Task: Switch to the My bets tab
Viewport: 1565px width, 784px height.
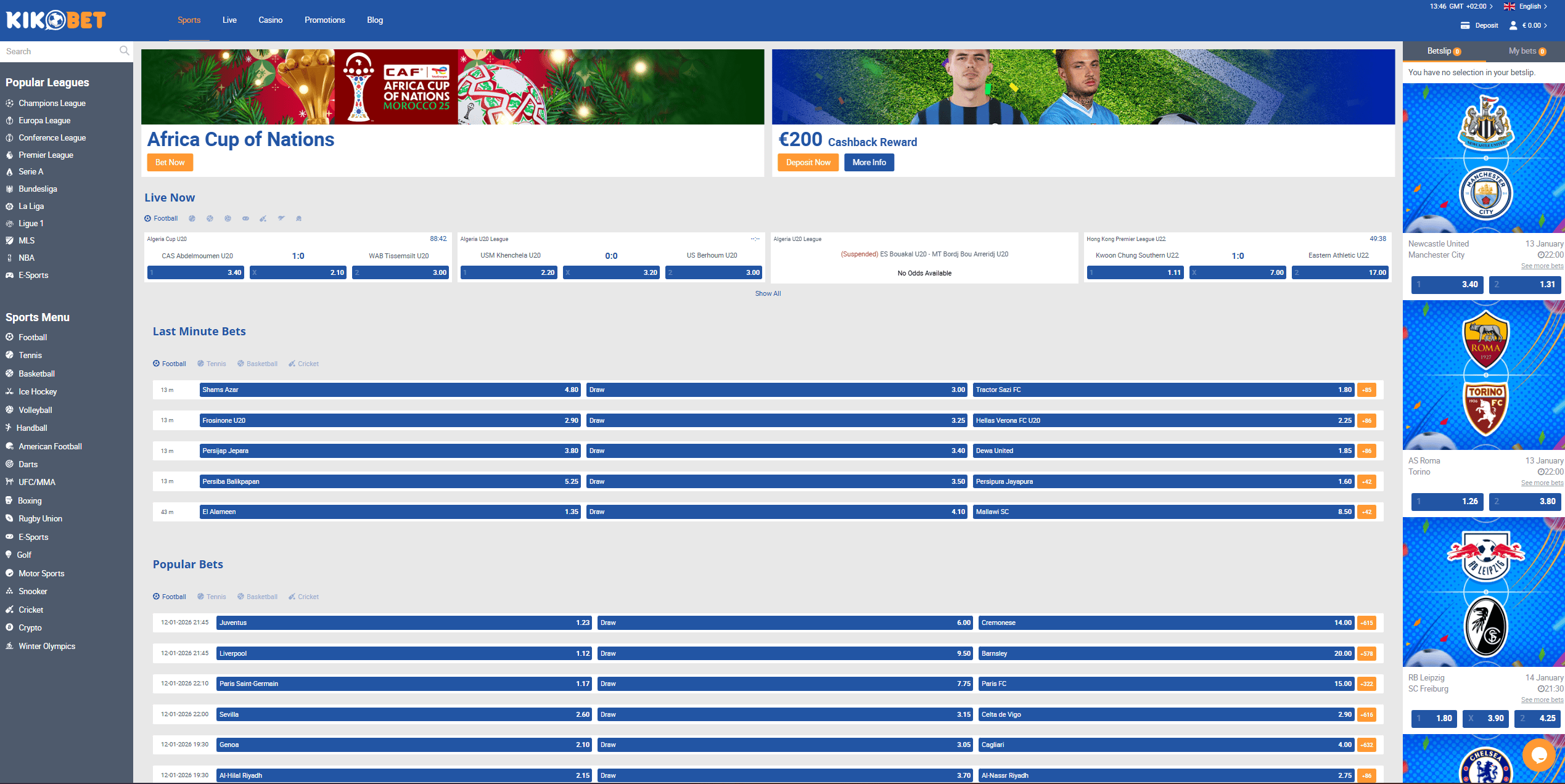Action: tap(1521, 51)
